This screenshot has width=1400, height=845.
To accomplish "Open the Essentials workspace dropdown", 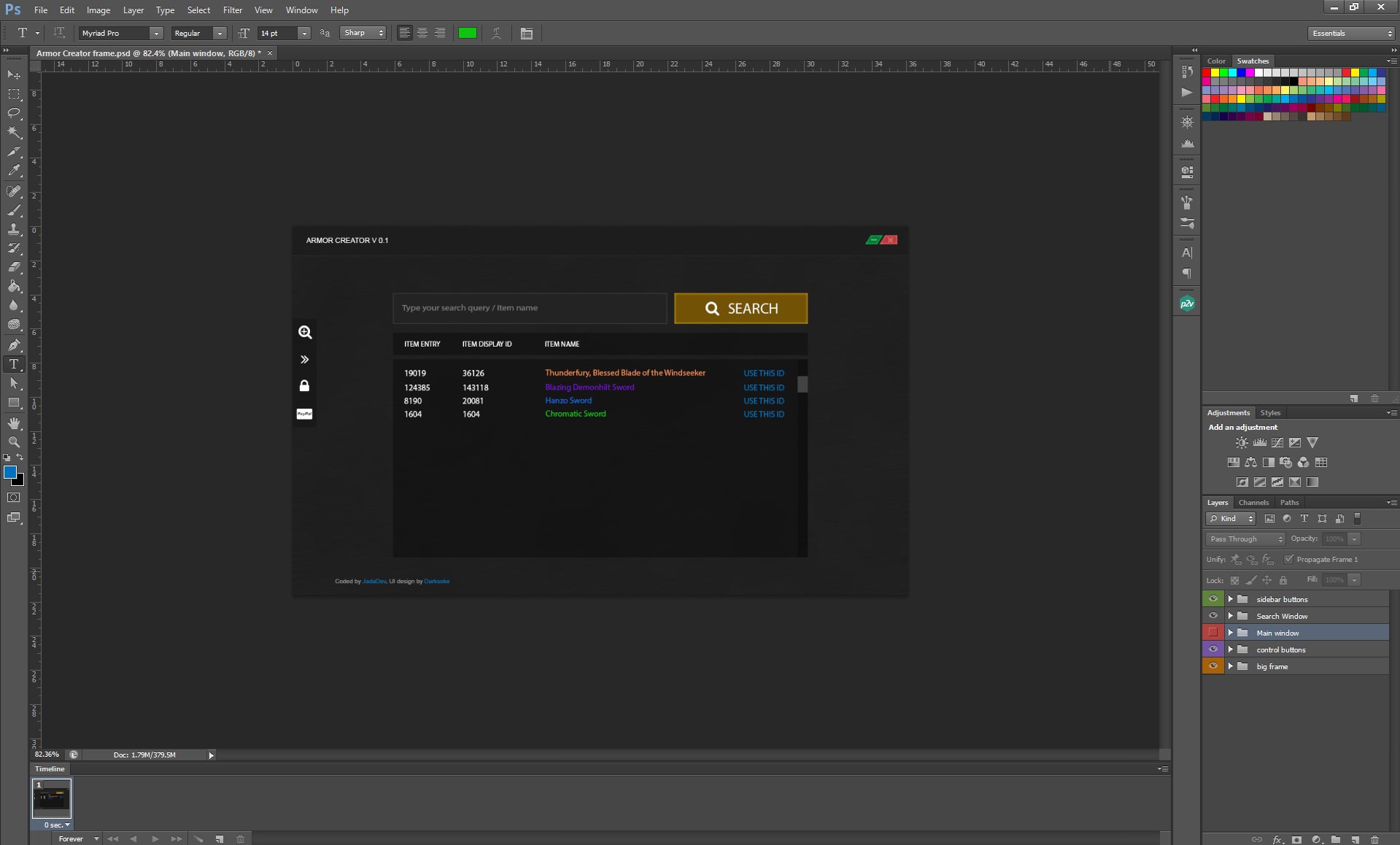I will click(1351, 33).
